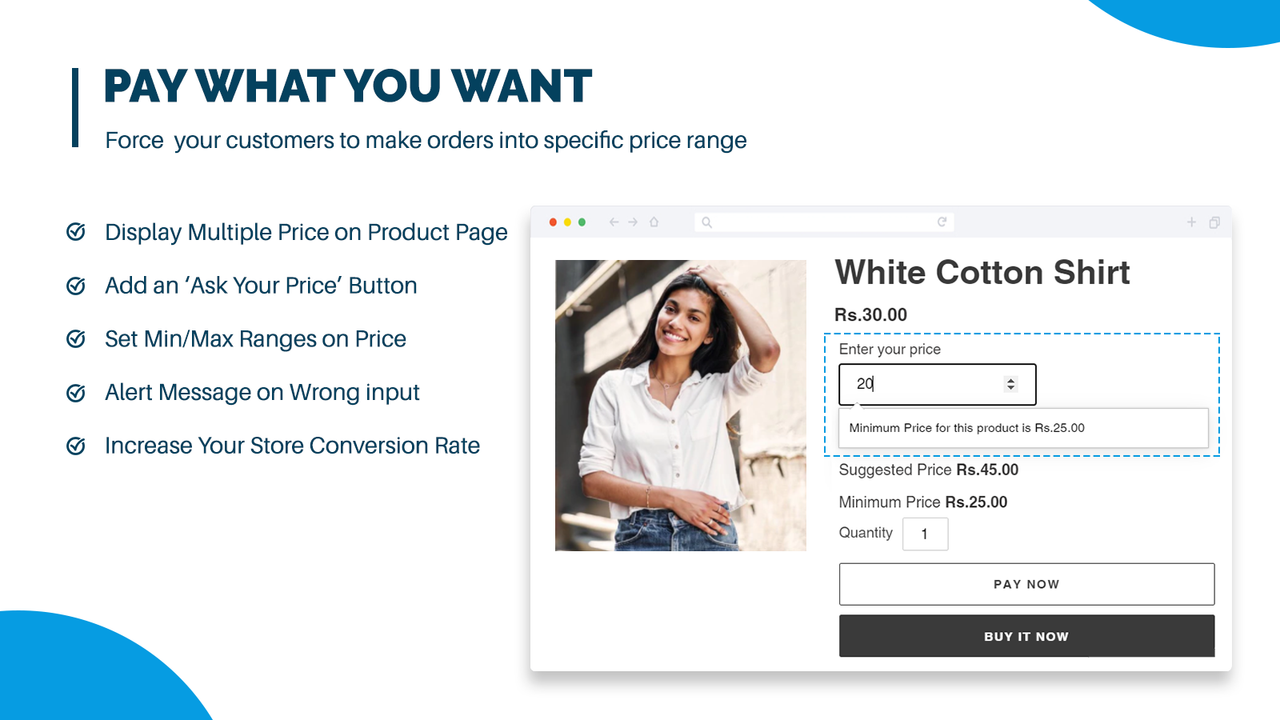Click the page reload icon in the address bar
The image size is (1280, 720).
click(x=941, y=222)
